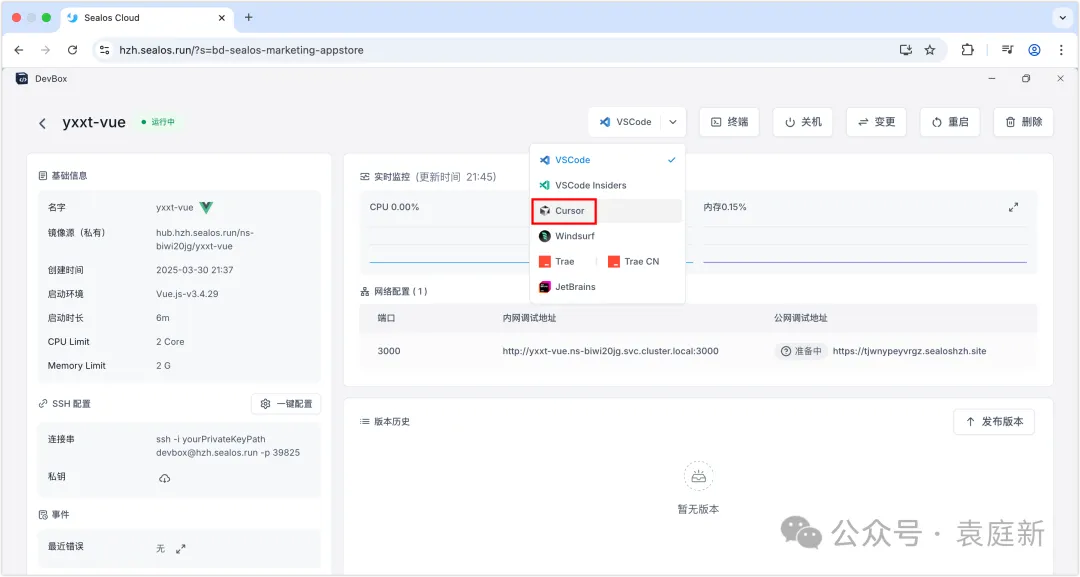Expand the monitoring chart fullscreen icon

point(1013,207)
